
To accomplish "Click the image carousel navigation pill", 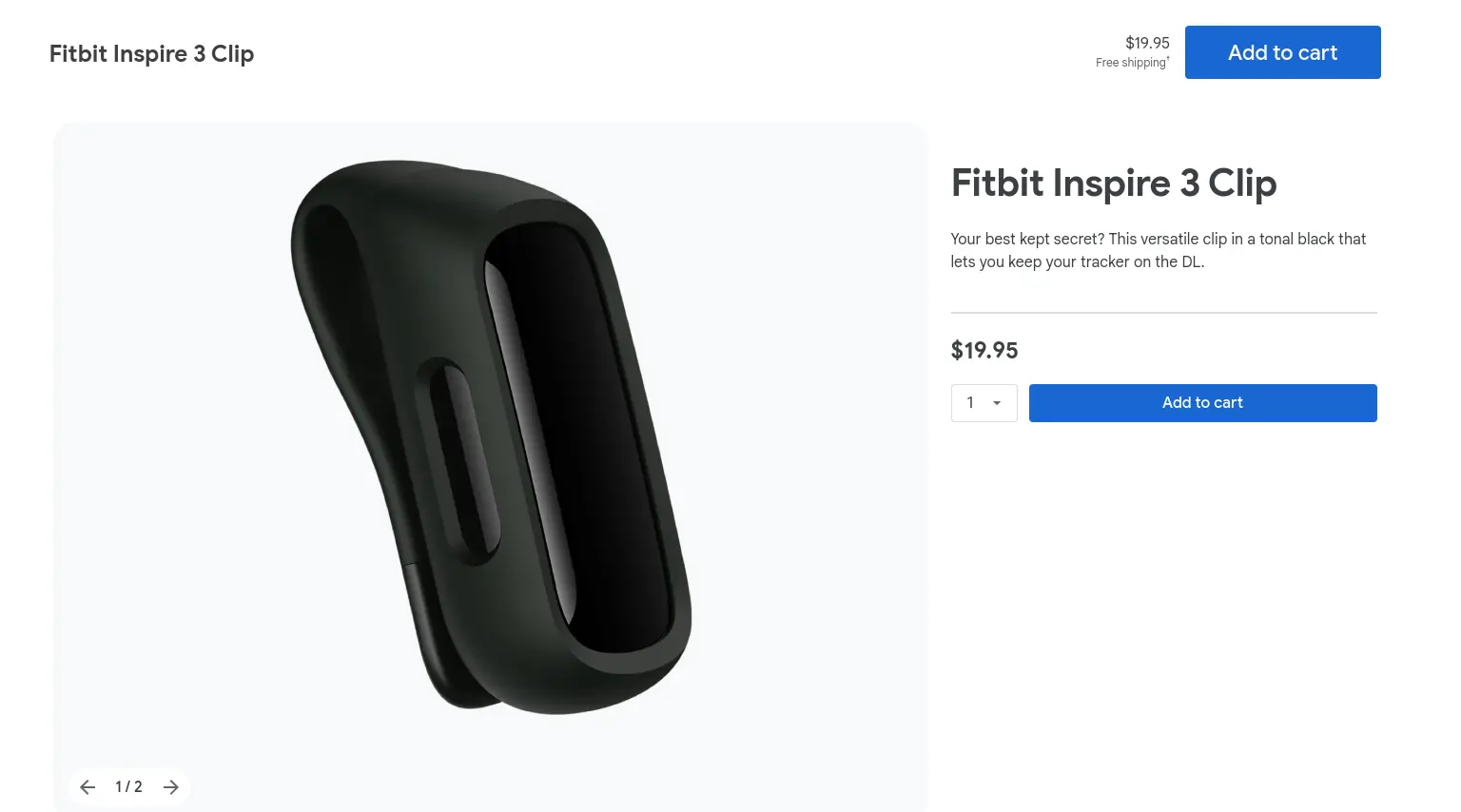I will point(129,787).
